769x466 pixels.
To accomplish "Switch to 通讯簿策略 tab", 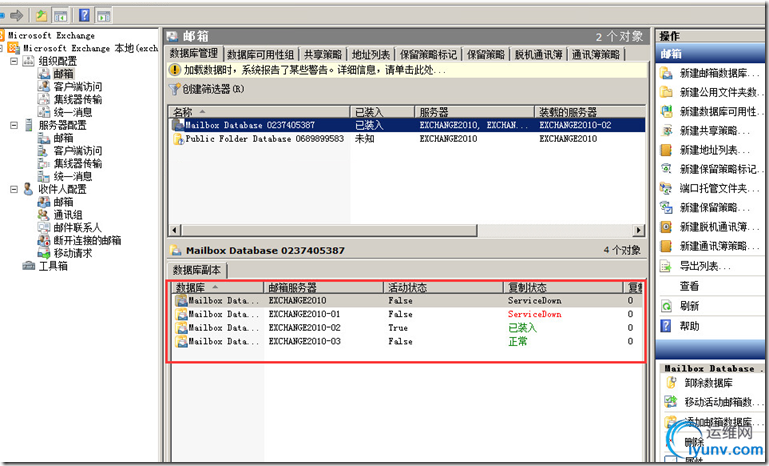I will pos(596,54).
